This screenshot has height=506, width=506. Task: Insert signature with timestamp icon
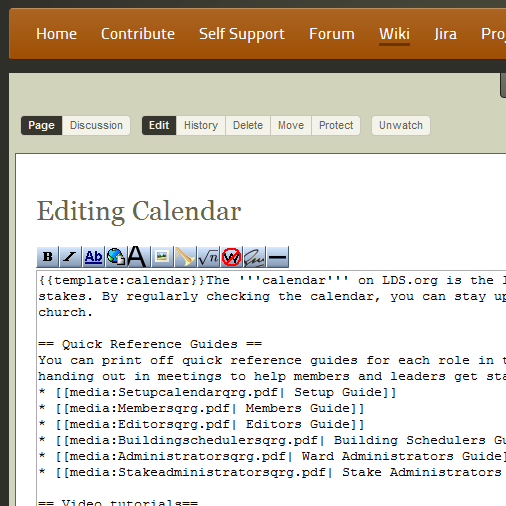click(x=254, y=257)
